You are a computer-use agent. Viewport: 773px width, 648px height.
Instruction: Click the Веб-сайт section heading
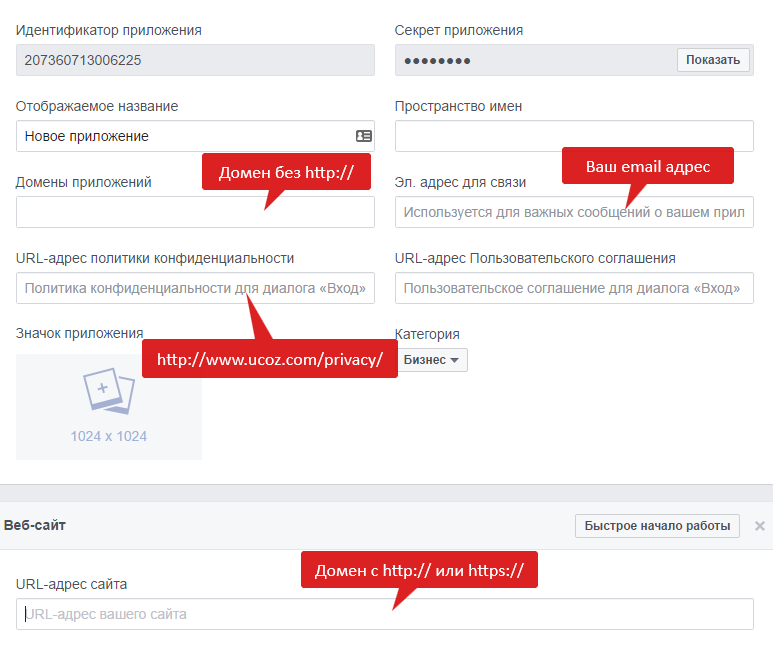pos(35,525)
